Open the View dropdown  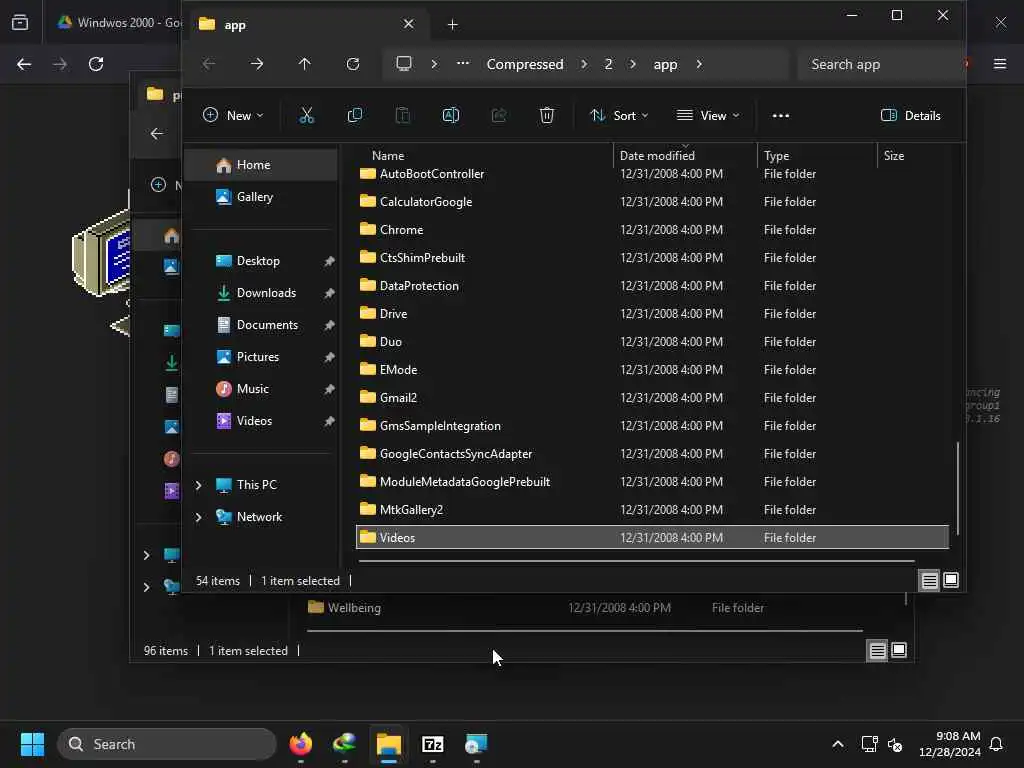(x=708, y=116)
